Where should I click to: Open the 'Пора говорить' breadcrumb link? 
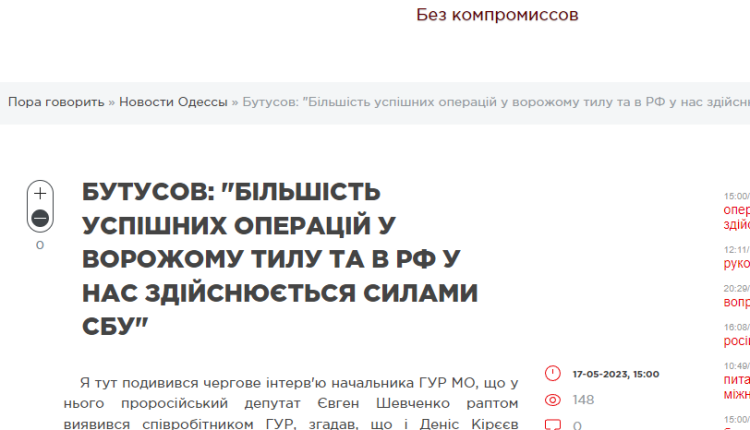[56, 102]
